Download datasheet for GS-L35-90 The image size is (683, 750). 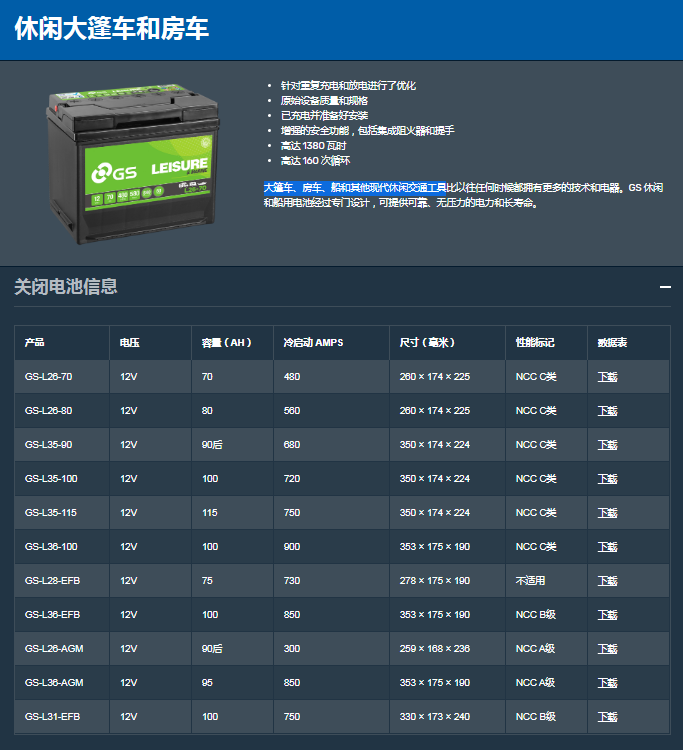[x=607, y=445]
